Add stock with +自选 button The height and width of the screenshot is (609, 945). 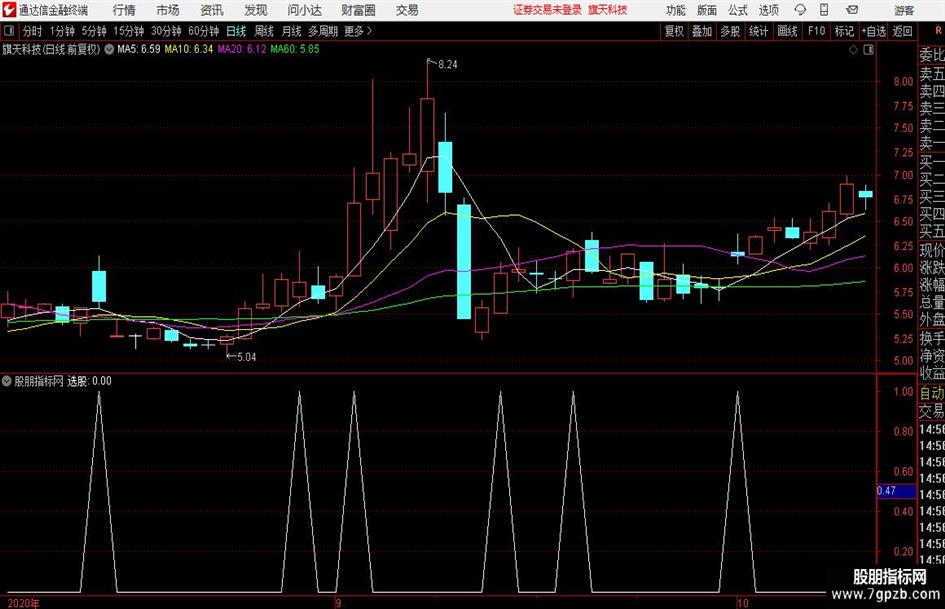pyautogui.click(x=874, y=31)
